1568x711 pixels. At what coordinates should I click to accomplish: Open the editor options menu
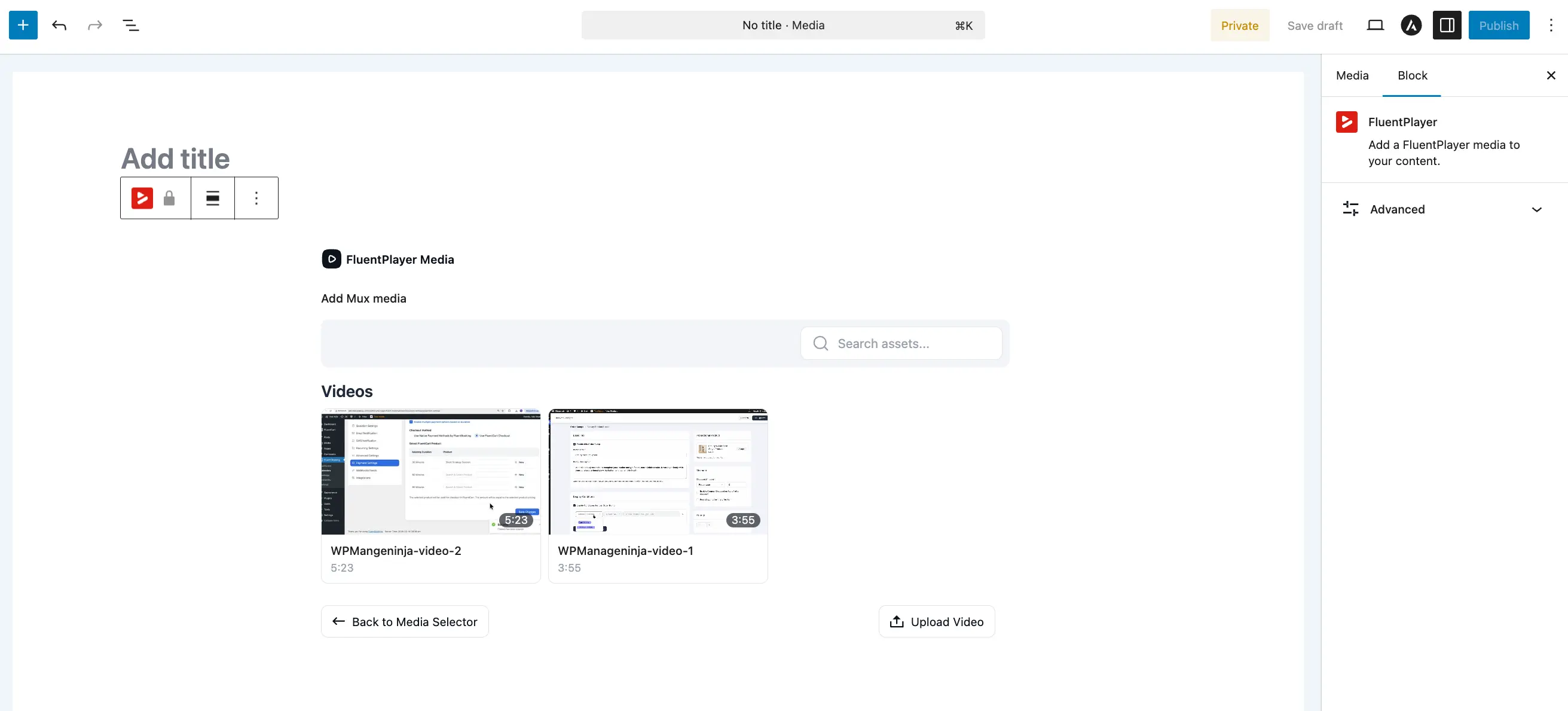(1551, 25)
